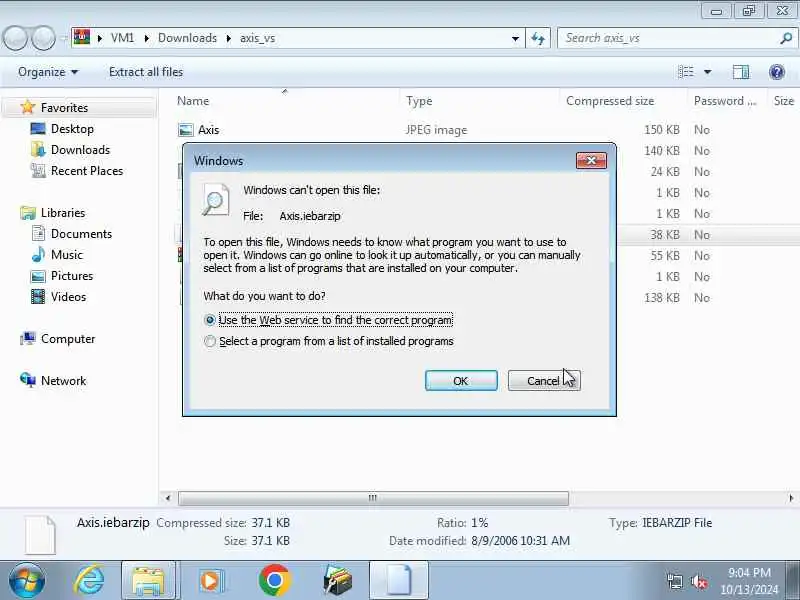Screen dimensions: 800x600
Task: Open the Windows Start button
Action: [26, 580]
